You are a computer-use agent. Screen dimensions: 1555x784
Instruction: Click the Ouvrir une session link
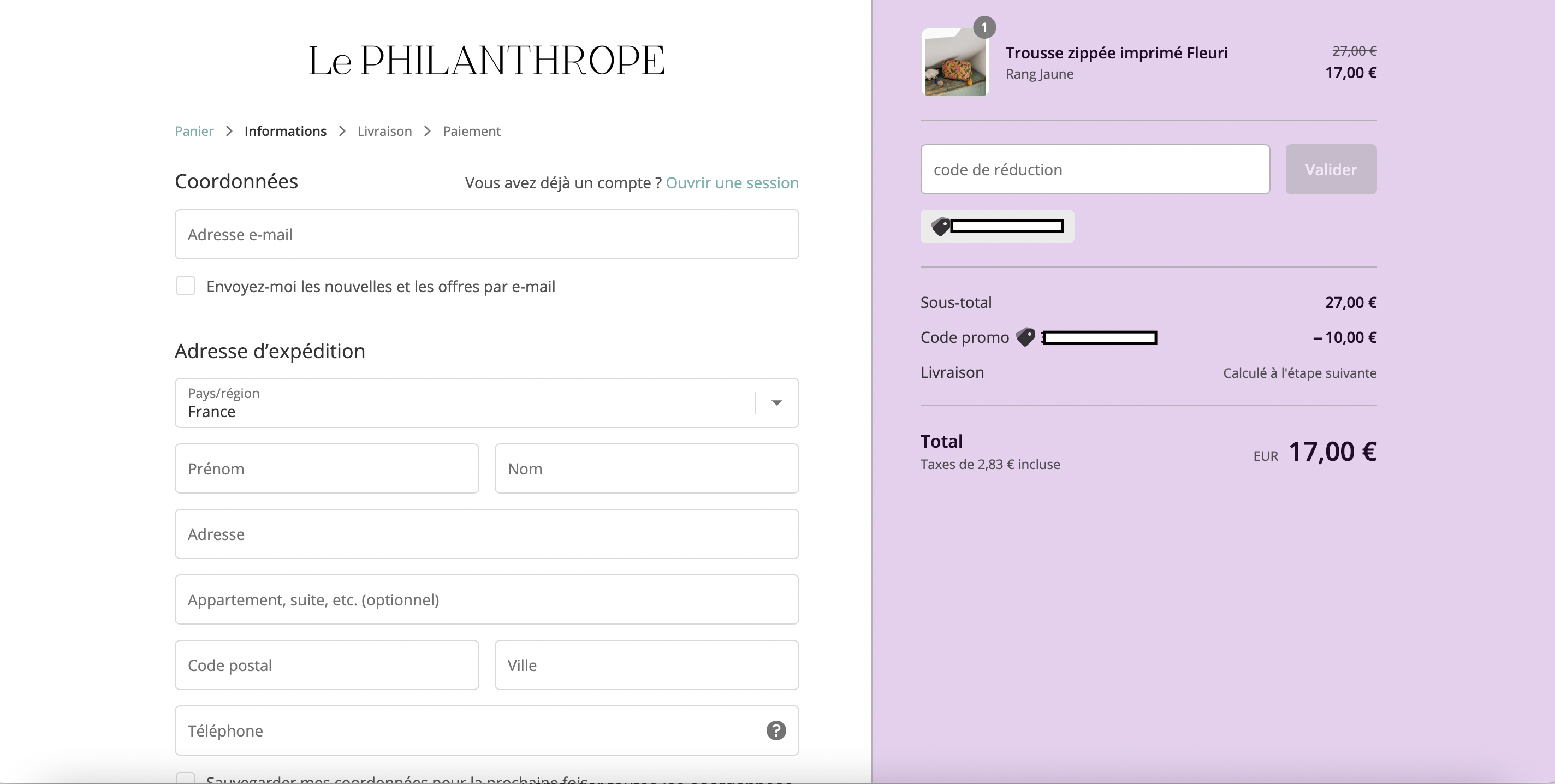click(x=732, y=183)
